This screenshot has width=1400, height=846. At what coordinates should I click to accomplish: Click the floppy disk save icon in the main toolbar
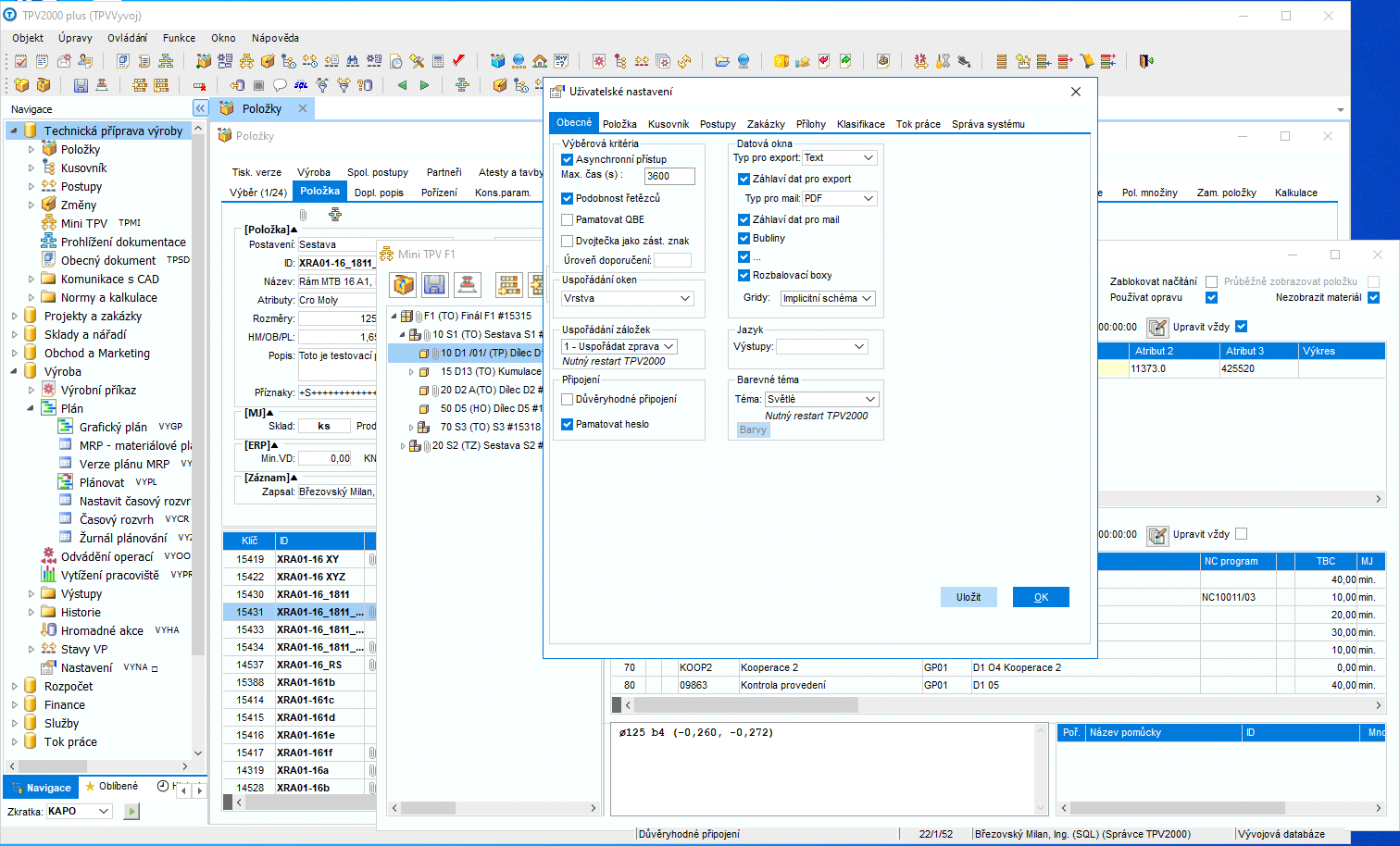point(81,85)
